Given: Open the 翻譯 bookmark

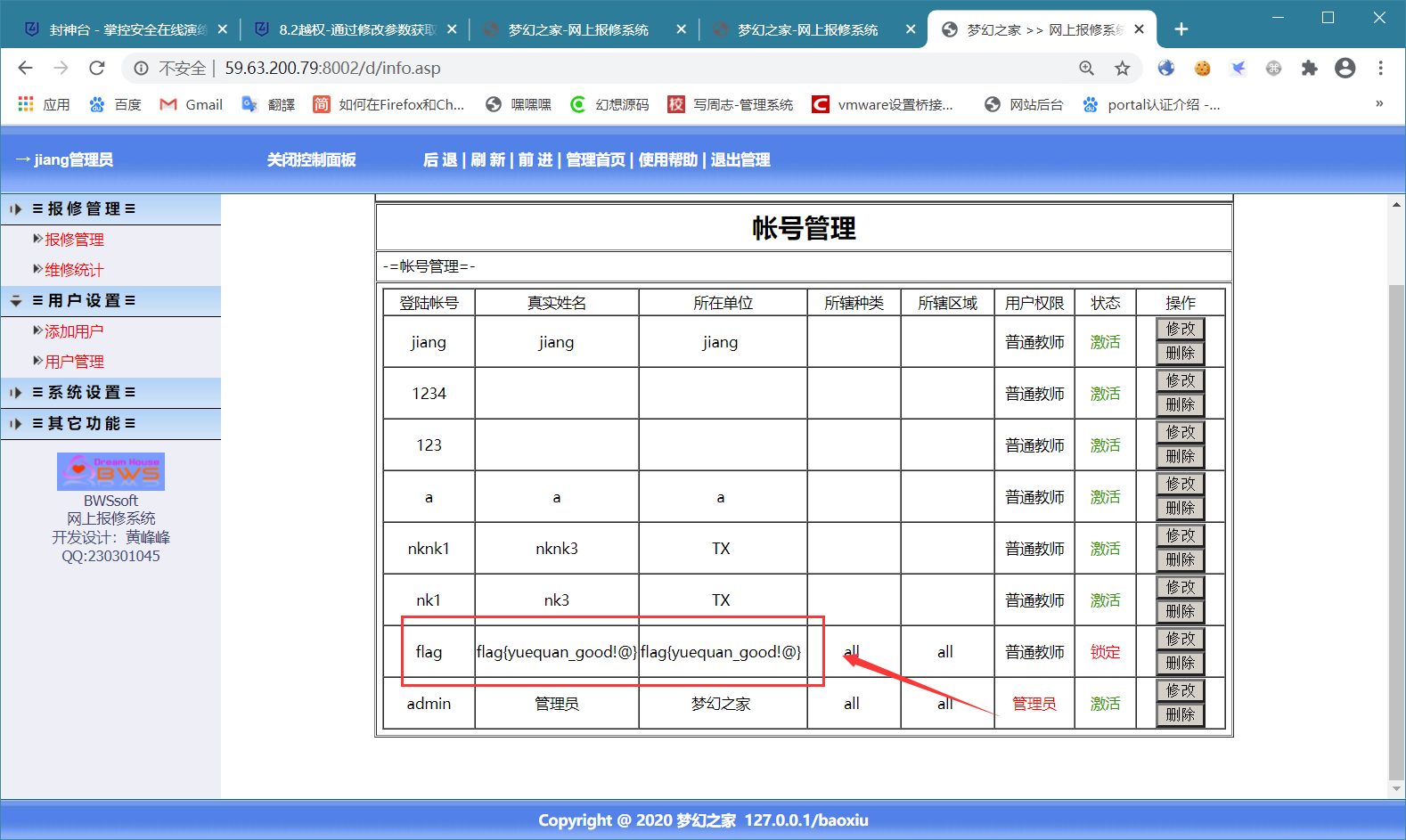Looking at the screenshot, I should pyautogui.click(x=268, y=104).
